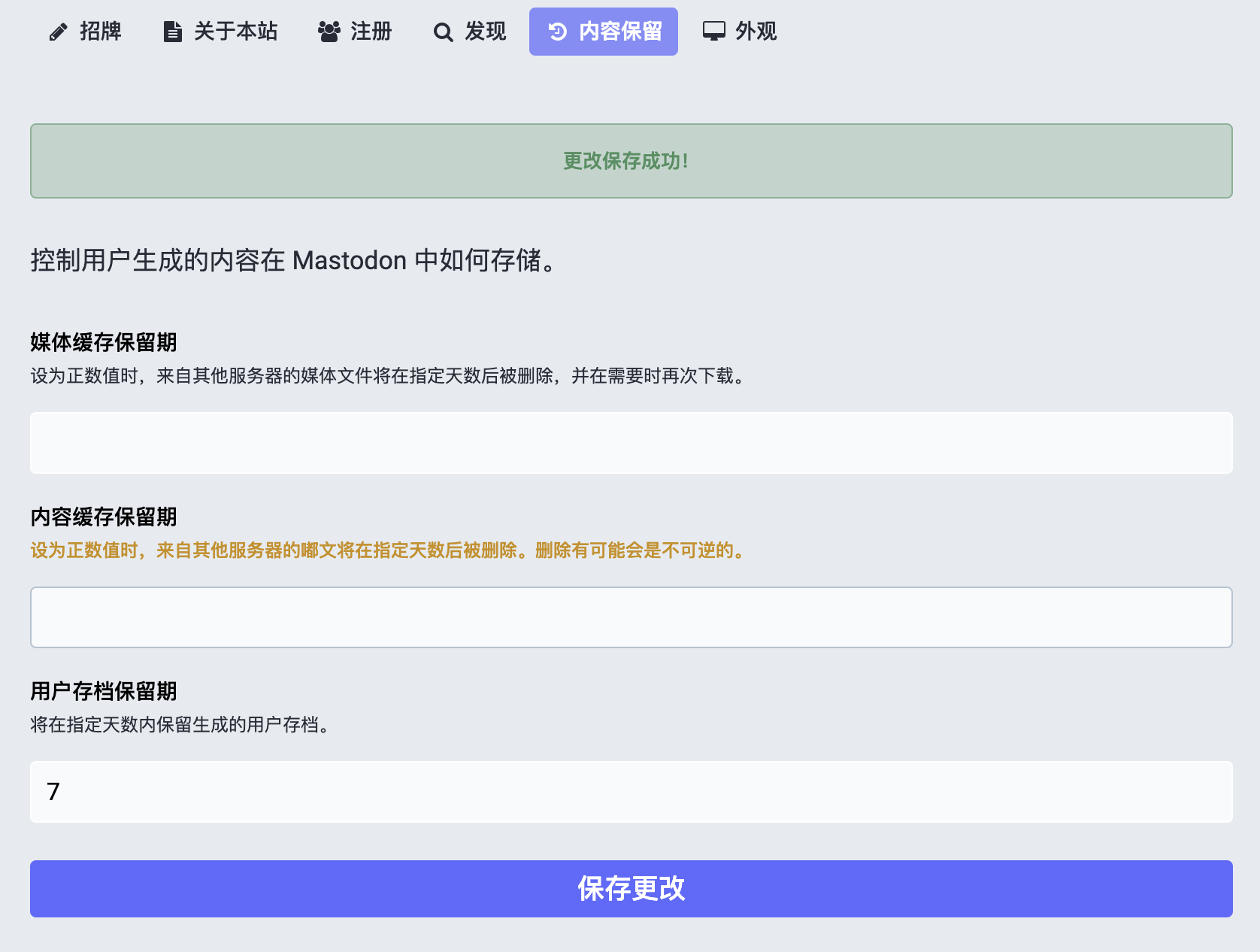Click the 内容缓存保留期 label heading
Image resolution: width=1260 pixels, height=952 pixels.
(x=104, y=517)
